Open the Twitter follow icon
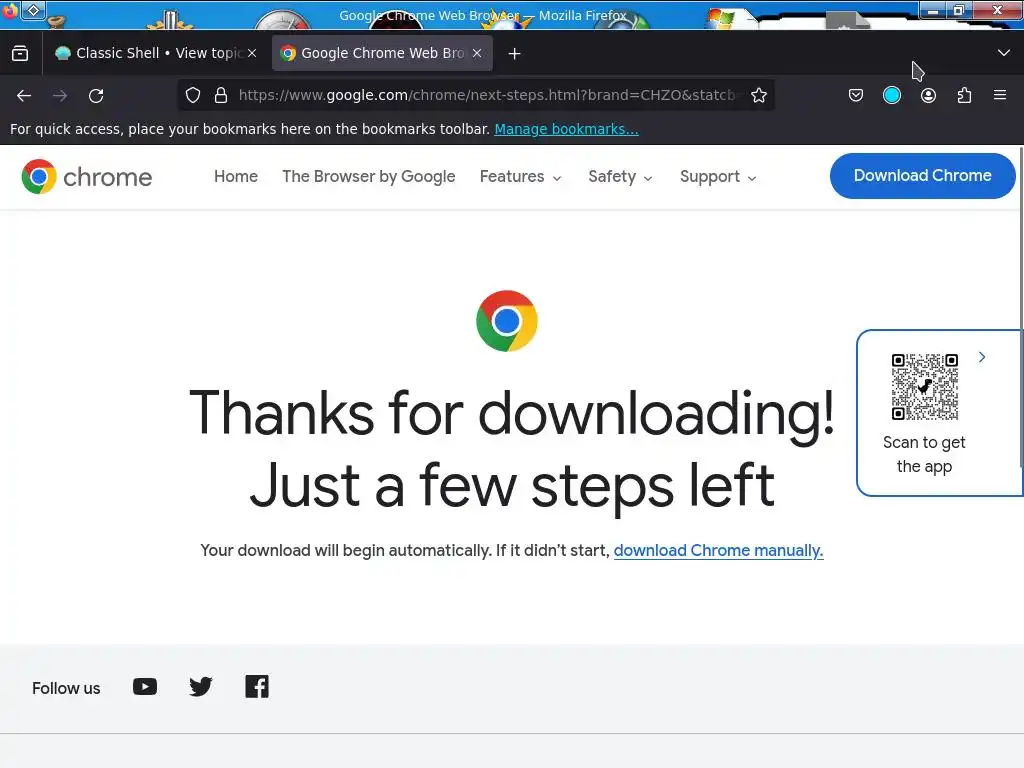The height and width of the screenshot is (768, 1024). pyautogui.click(x=200, y=687)
